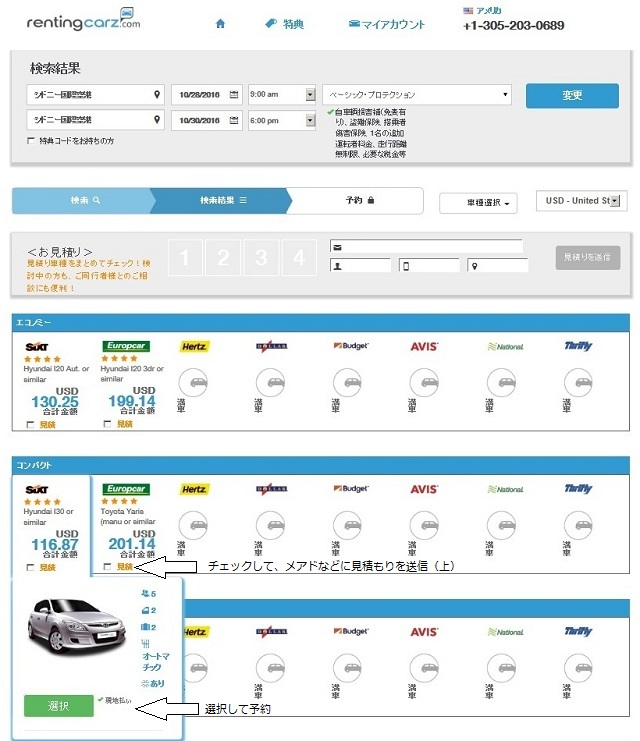Click Hertz logo in コンパクト row
The width and height of the screenshot is (640, 741).
[x=194, y=489]
